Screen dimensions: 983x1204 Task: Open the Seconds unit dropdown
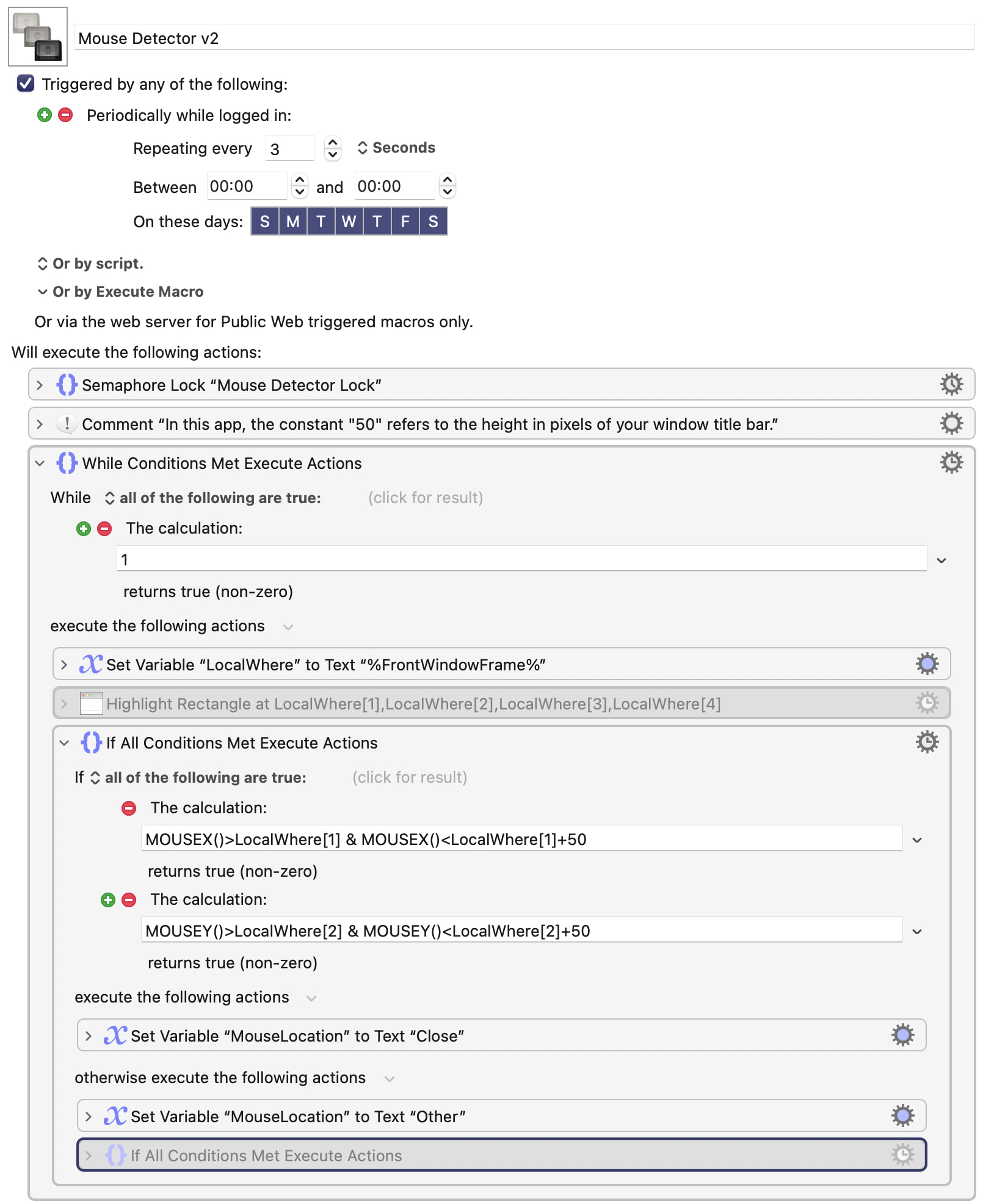click(x=396, y=148)
